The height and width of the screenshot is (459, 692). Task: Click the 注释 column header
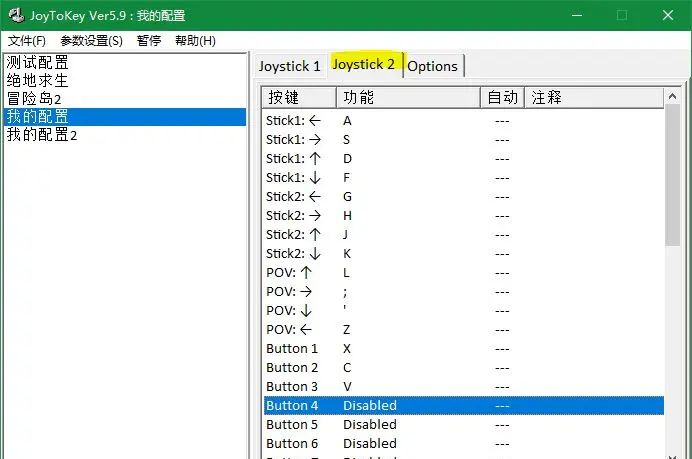pos(594,97)
